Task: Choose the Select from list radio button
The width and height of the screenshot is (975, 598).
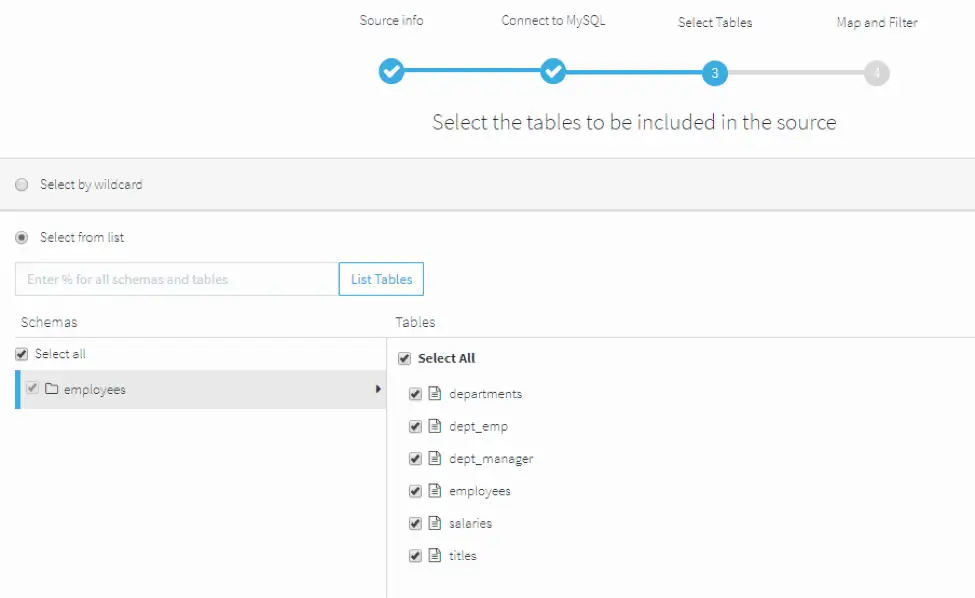Action: click(22, 238)
